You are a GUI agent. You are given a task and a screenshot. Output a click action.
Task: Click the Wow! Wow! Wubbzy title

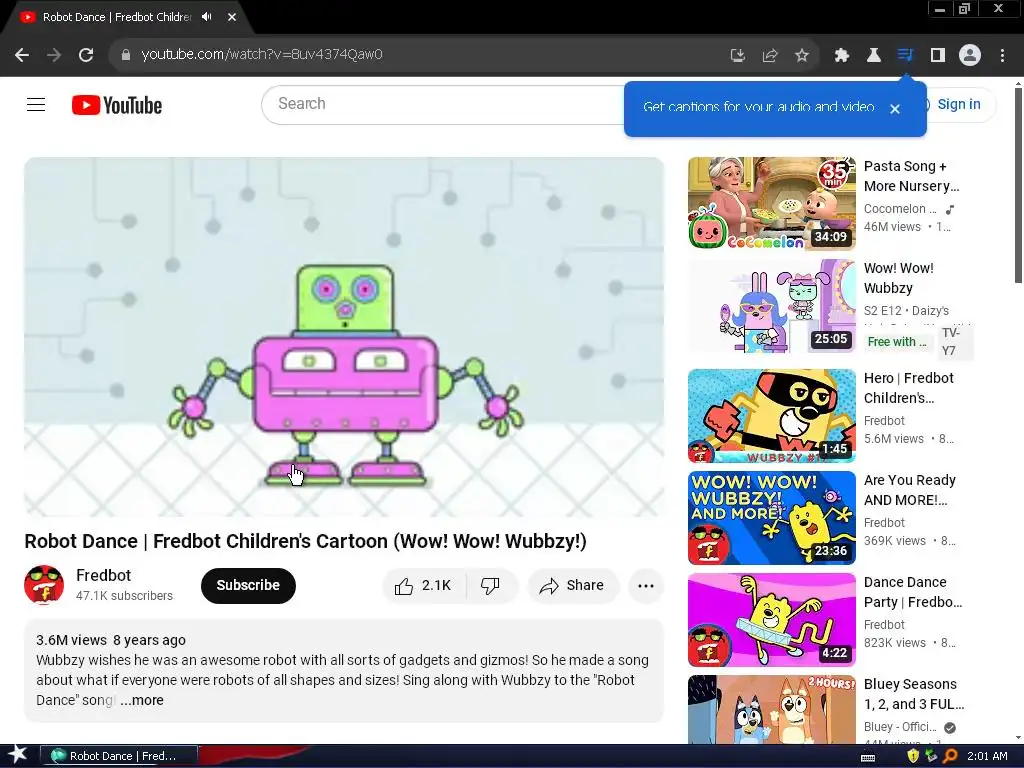point(899,278)
